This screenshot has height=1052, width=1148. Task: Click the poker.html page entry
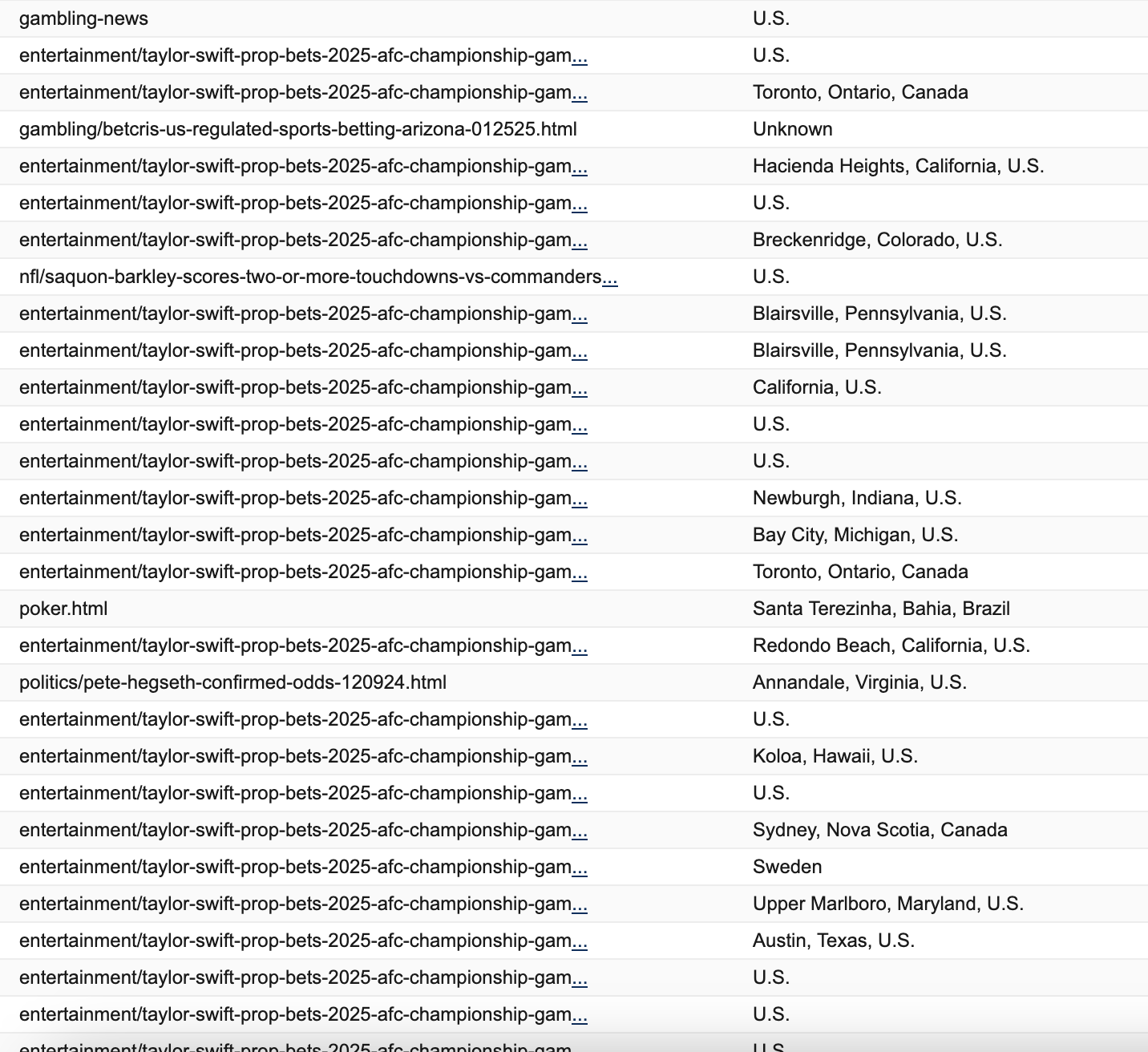(x=63, y=609)
